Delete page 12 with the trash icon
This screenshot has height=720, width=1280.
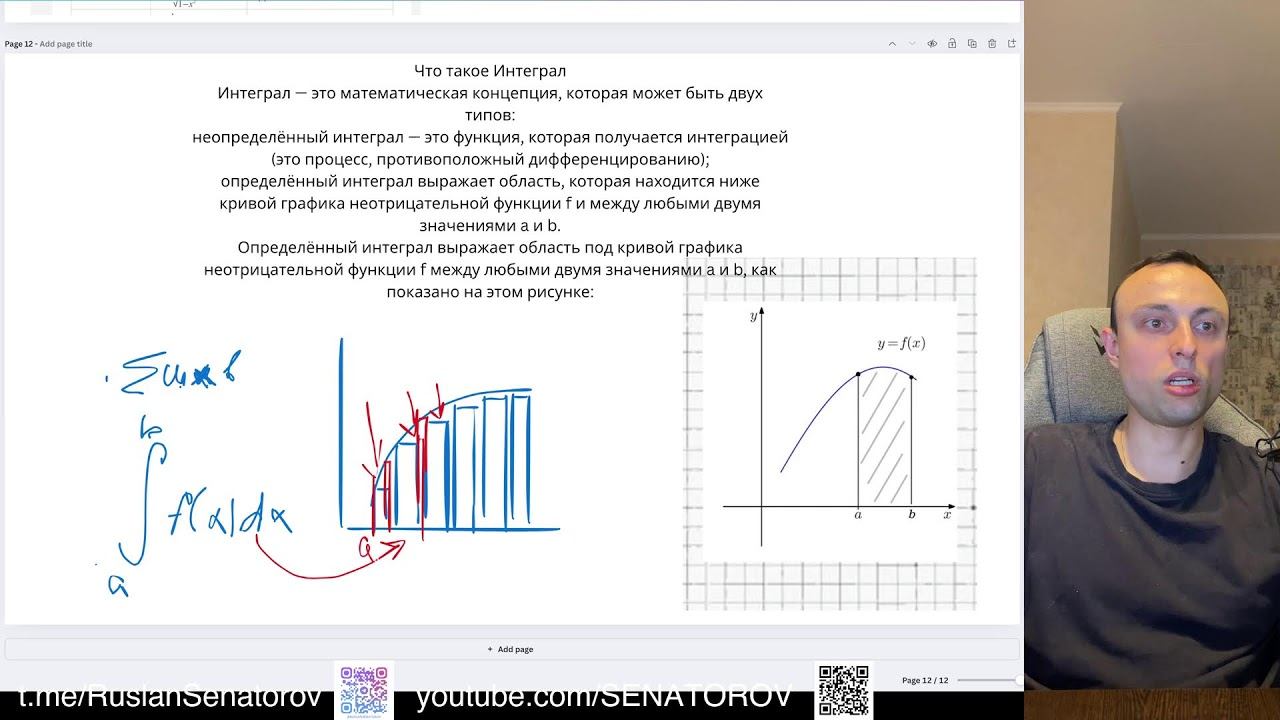[x=992, y=44]
